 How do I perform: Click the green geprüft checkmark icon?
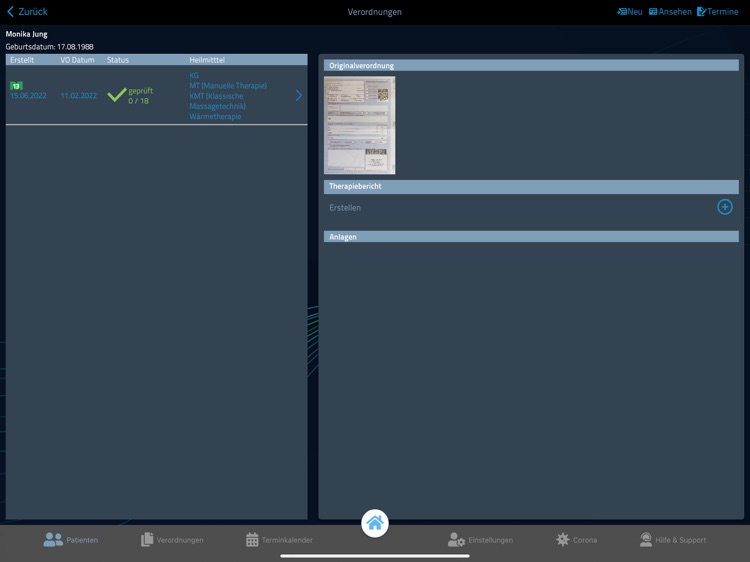tap(116, 95)
